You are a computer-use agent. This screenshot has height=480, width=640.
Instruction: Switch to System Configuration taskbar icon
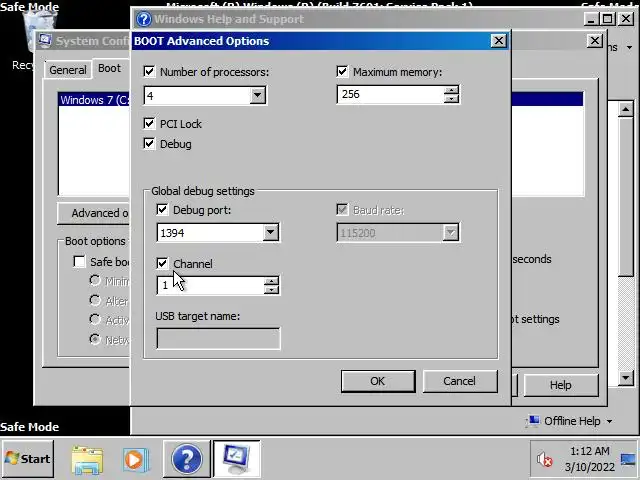click(x=237, y=459)
